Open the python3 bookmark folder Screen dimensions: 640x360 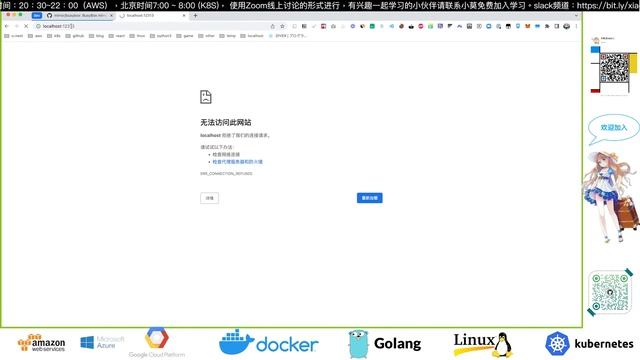(161, 36)
